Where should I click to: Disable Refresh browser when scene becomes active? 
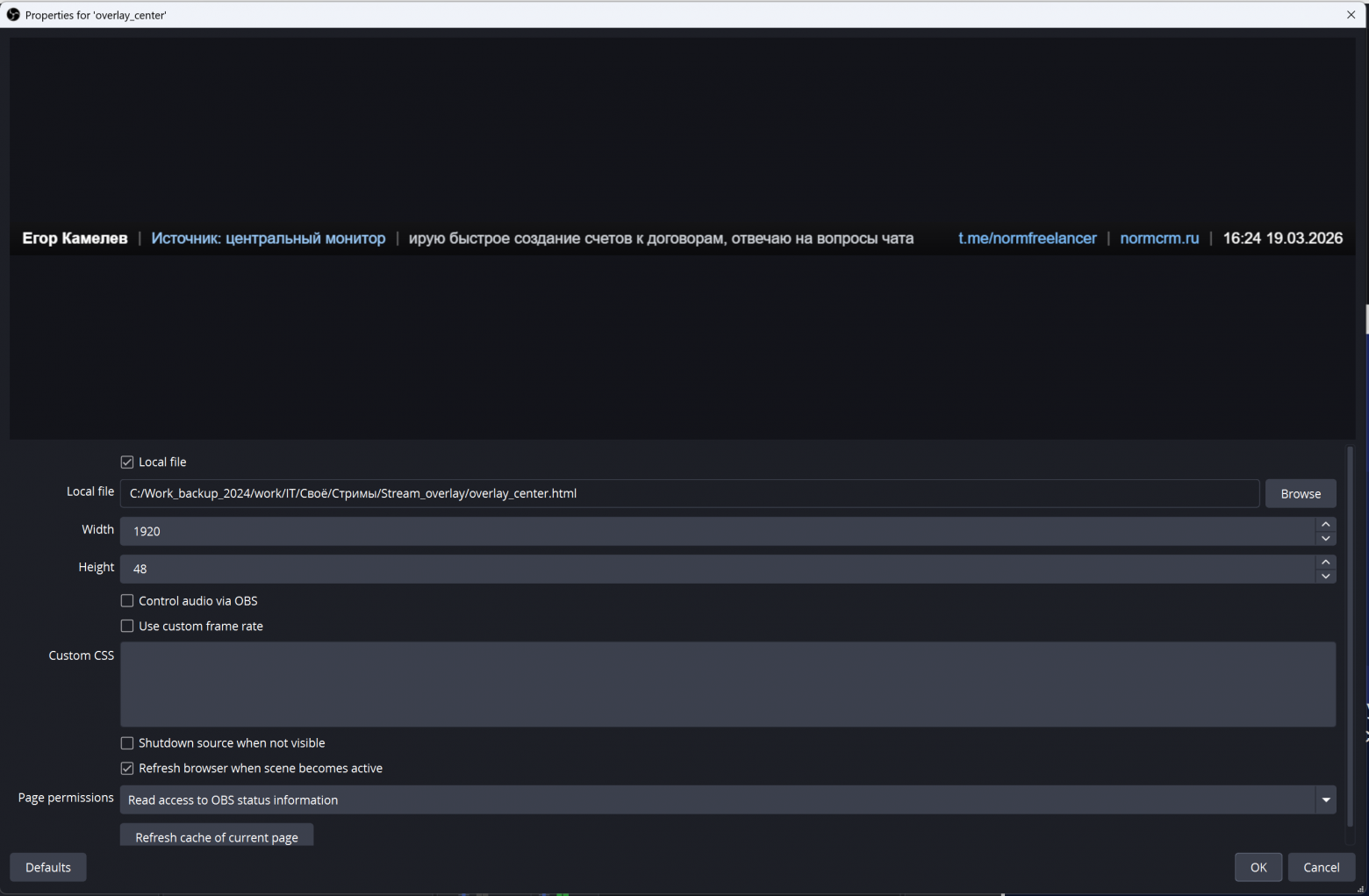pos(127,769)
